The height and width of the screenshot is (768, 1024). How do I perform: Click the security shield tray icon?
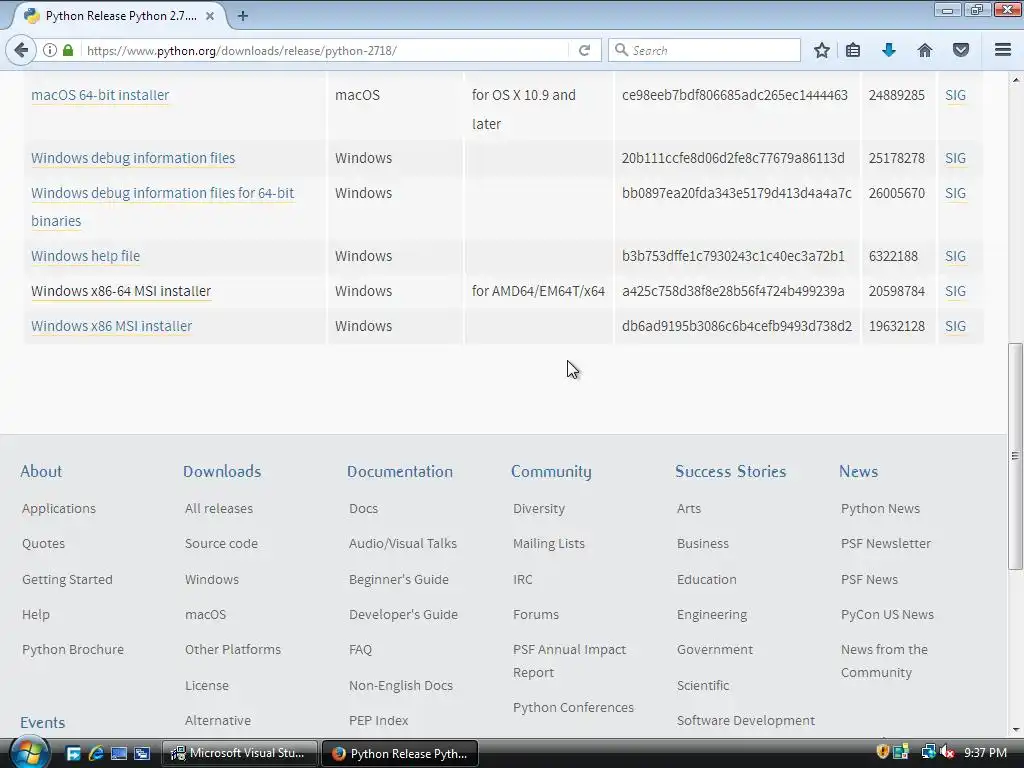click(882, 752)
